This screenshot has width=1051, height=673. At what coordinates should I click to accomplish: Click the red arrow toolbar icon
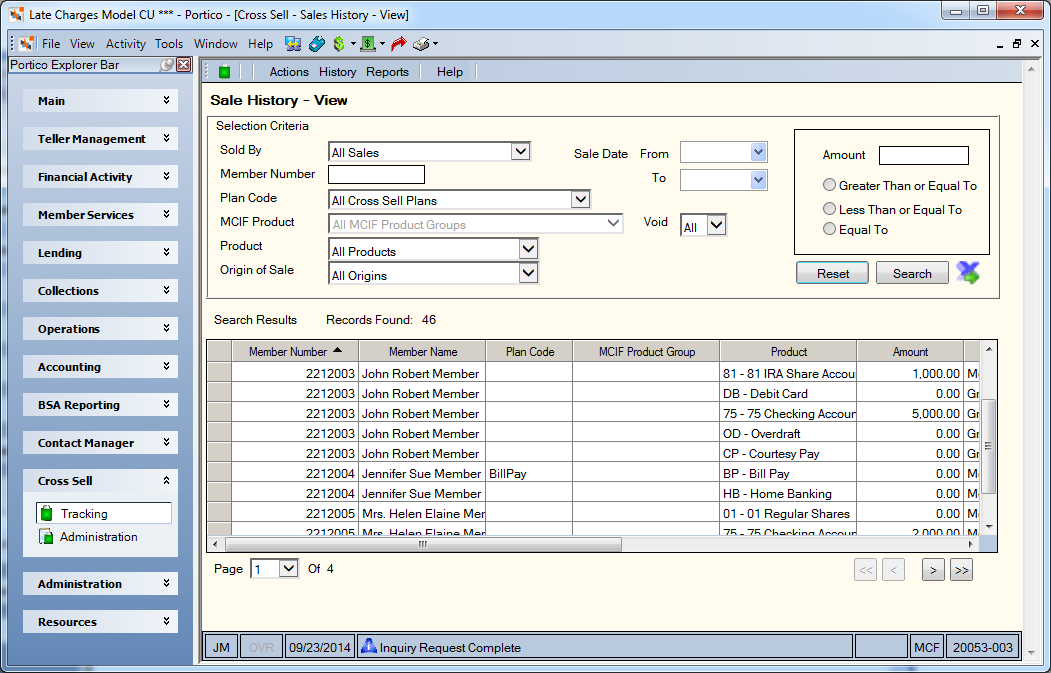(x=399, y=44)
